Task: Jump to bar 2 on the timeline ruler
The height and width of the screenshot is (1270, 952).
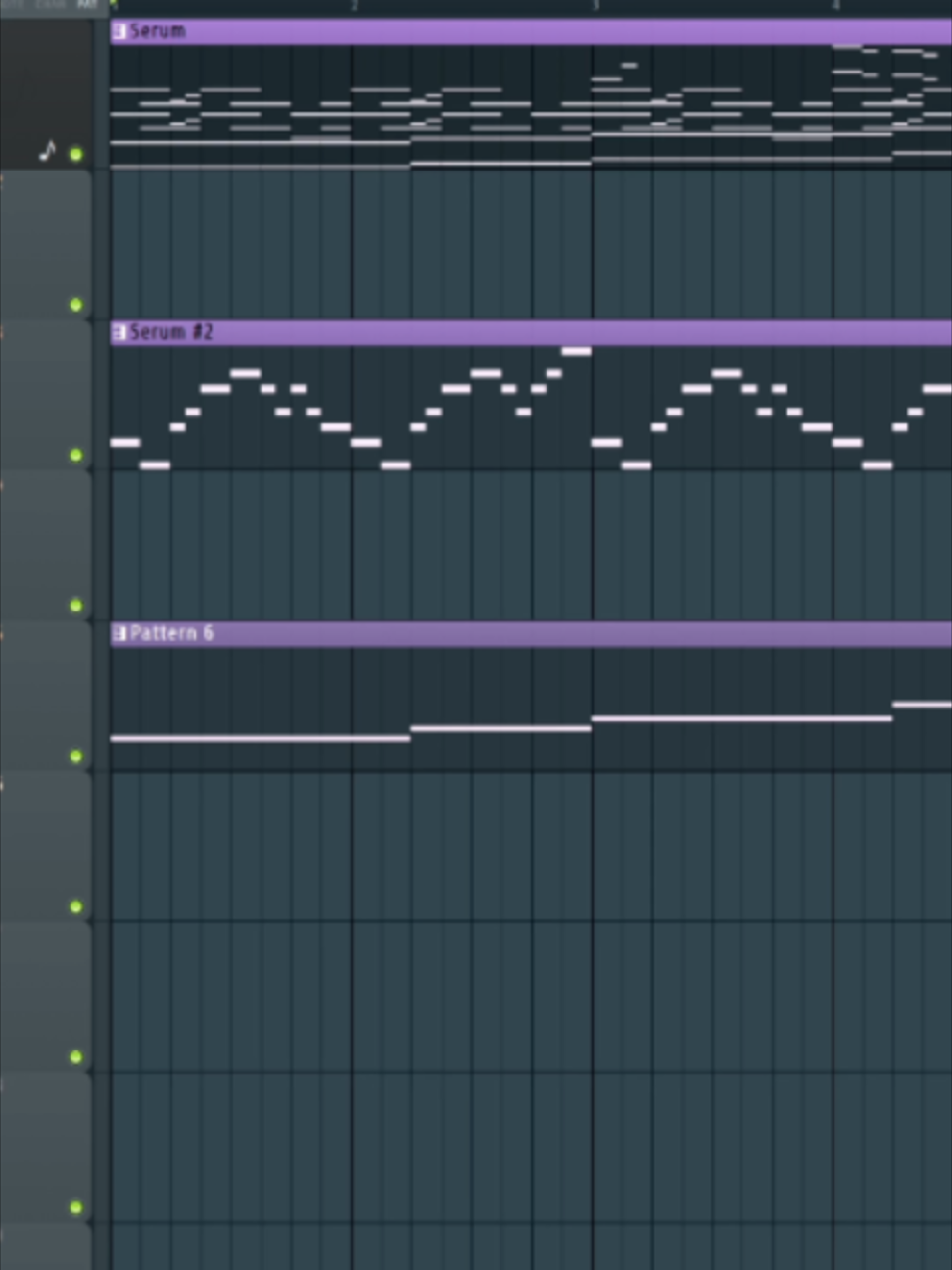Action: coord(355,6)
